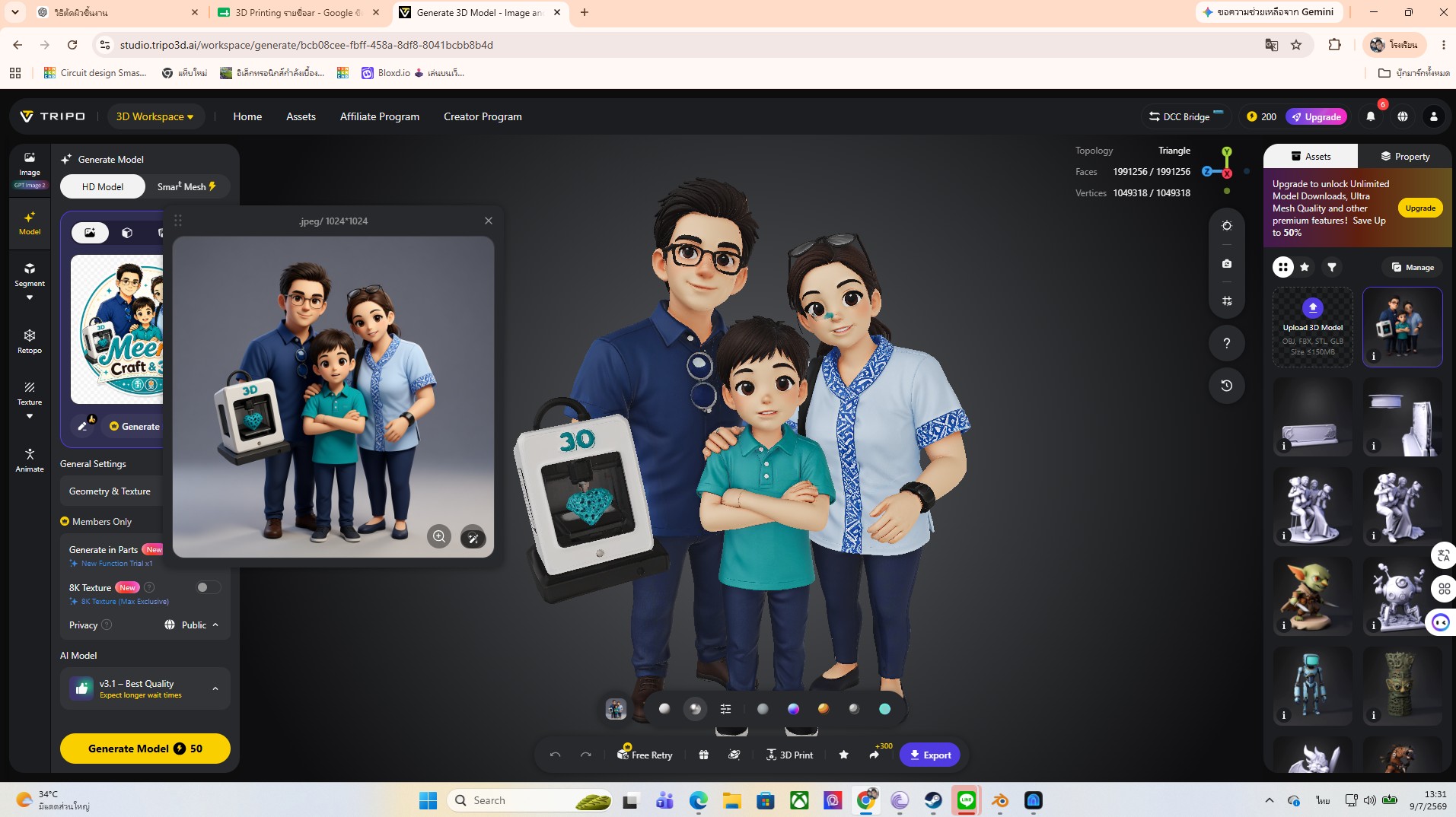
Task: Open the Assets menu in header
Action: (301, 116)
